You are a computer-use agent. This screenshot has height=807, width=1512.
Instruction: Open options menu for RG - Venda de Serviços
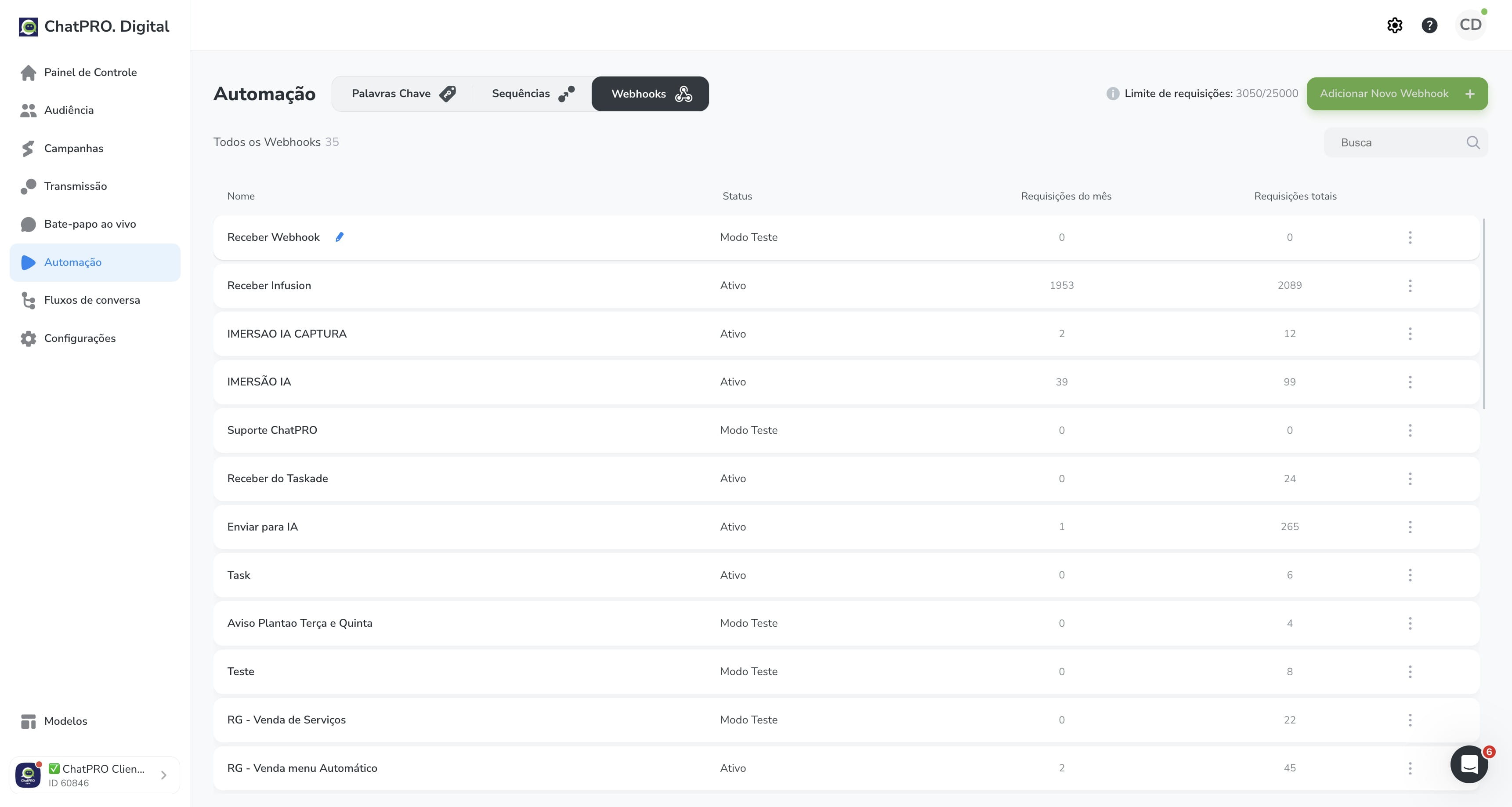pyautogui.click(x=1410, y=720)
